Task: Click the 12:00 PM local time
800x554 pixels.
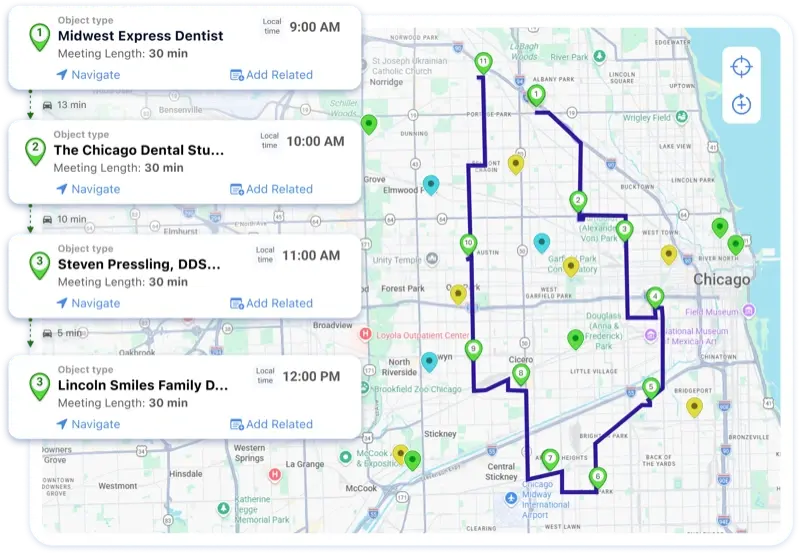Action: point(311,376)
